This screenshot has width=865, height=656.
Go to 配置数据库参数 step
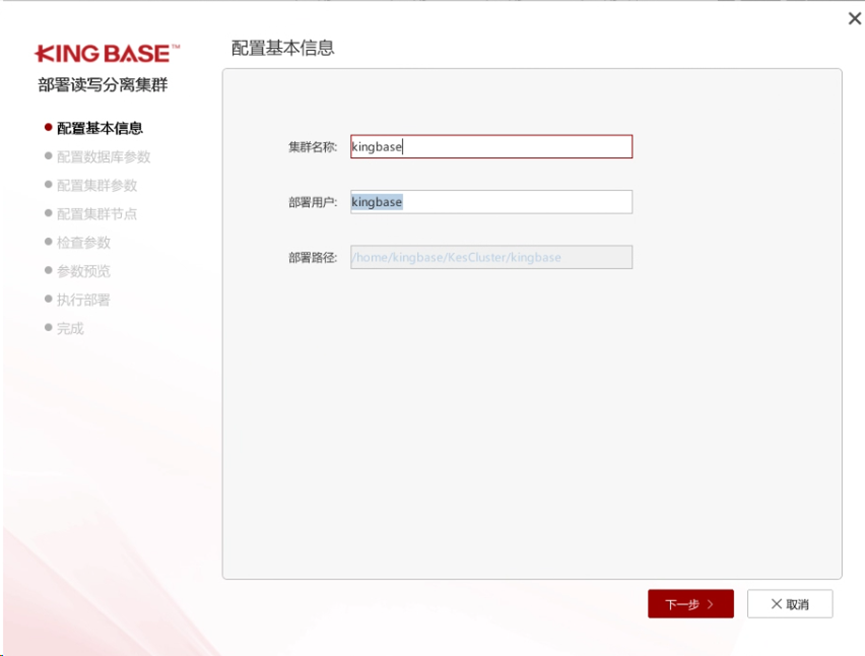(103, 157)
